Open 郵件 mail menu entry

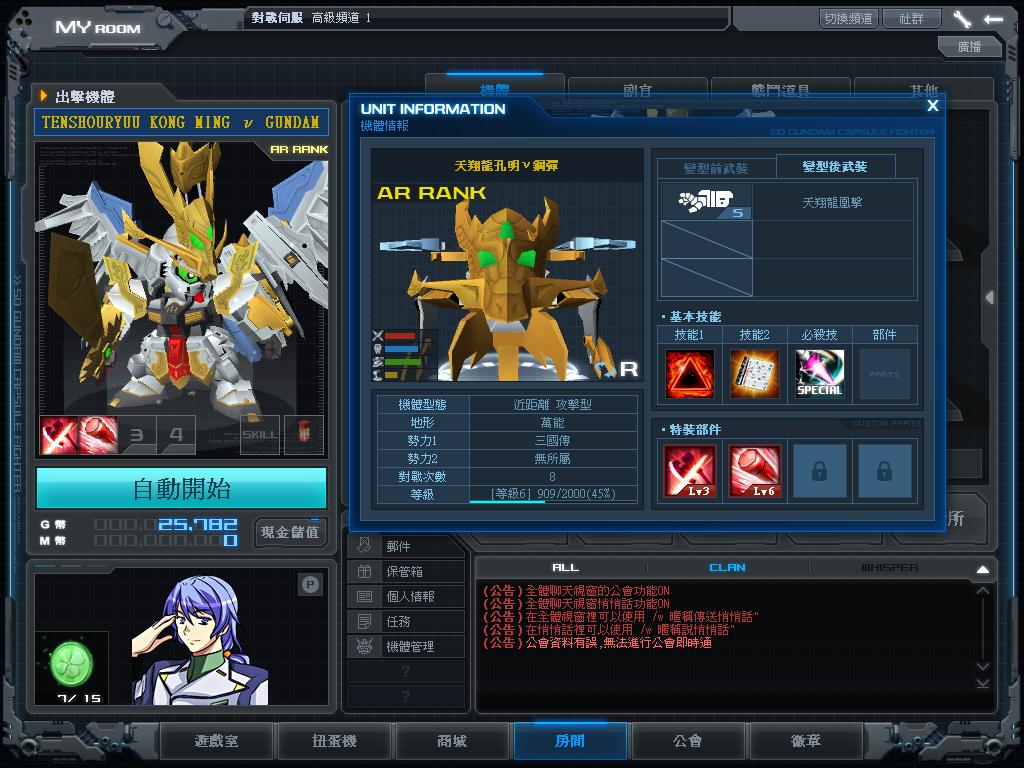coord(406,547)
